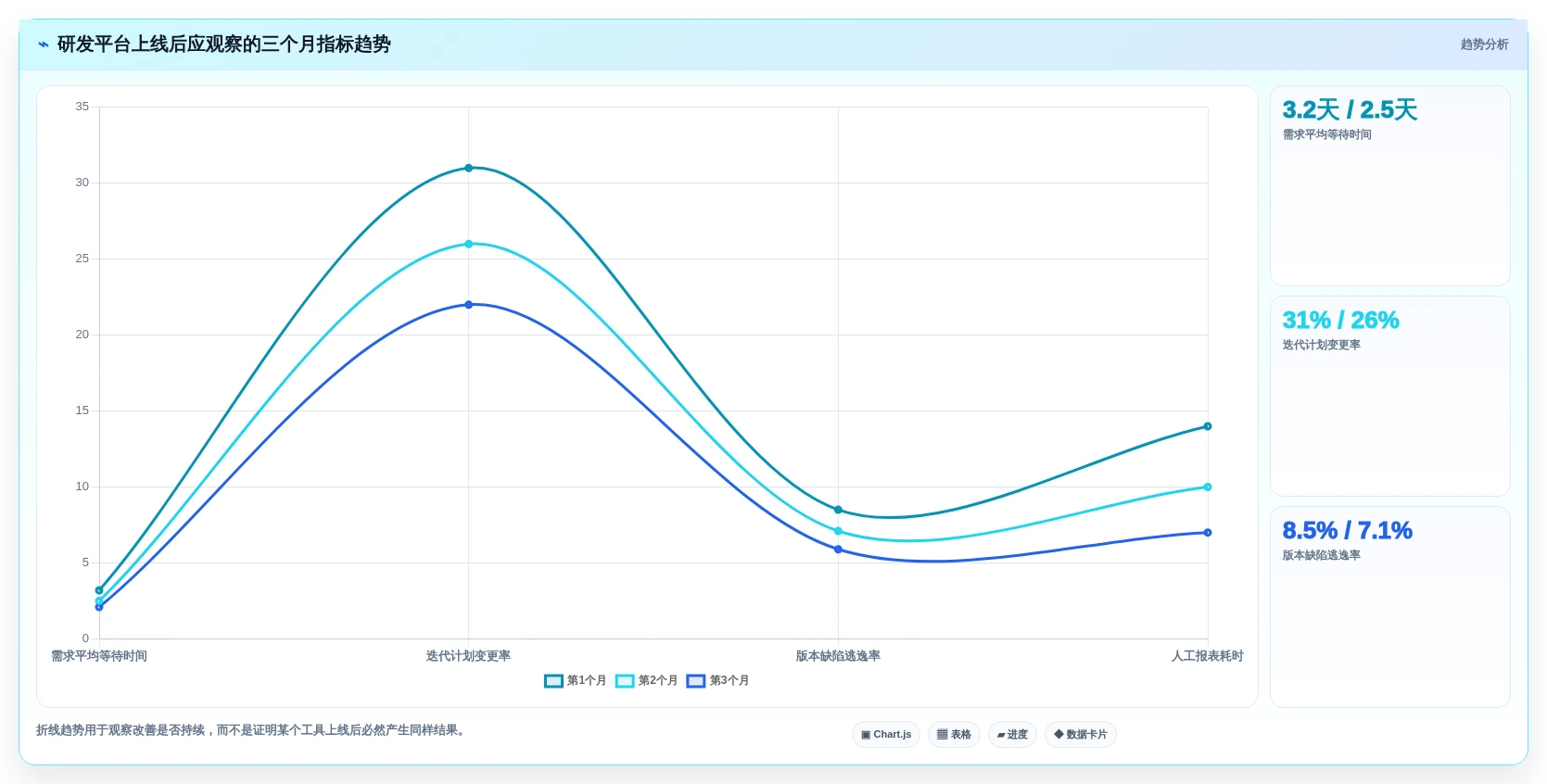Toggle the 第1个月 legend item
The width and height of the screenshot is (1547, 784).
click(575, 680)
